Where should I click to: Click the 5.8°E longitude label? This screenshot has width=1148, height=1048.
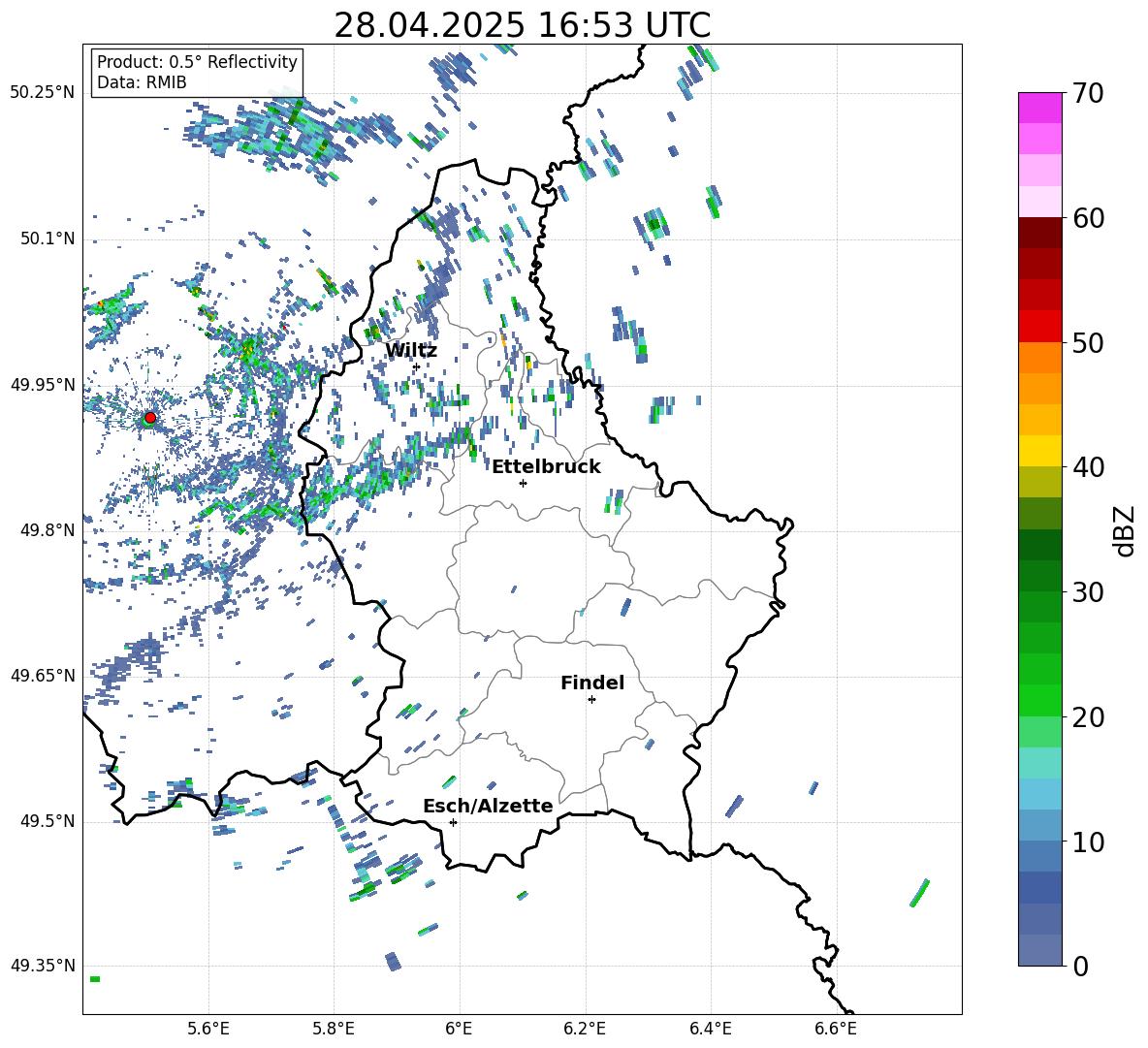(x=334, y=1029)
